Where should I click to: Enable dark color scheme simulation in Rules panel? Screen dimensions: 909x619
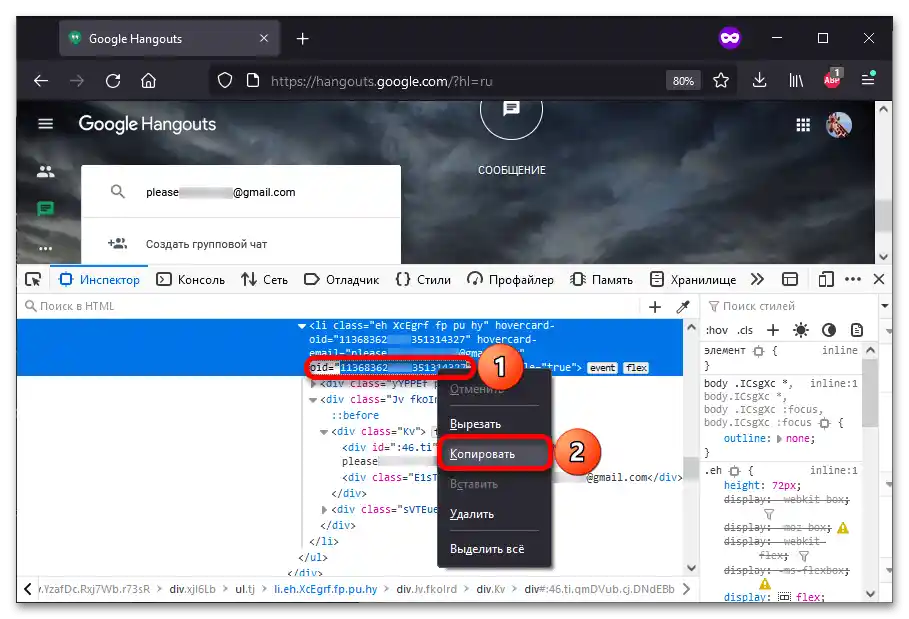(x=829, y=329)
